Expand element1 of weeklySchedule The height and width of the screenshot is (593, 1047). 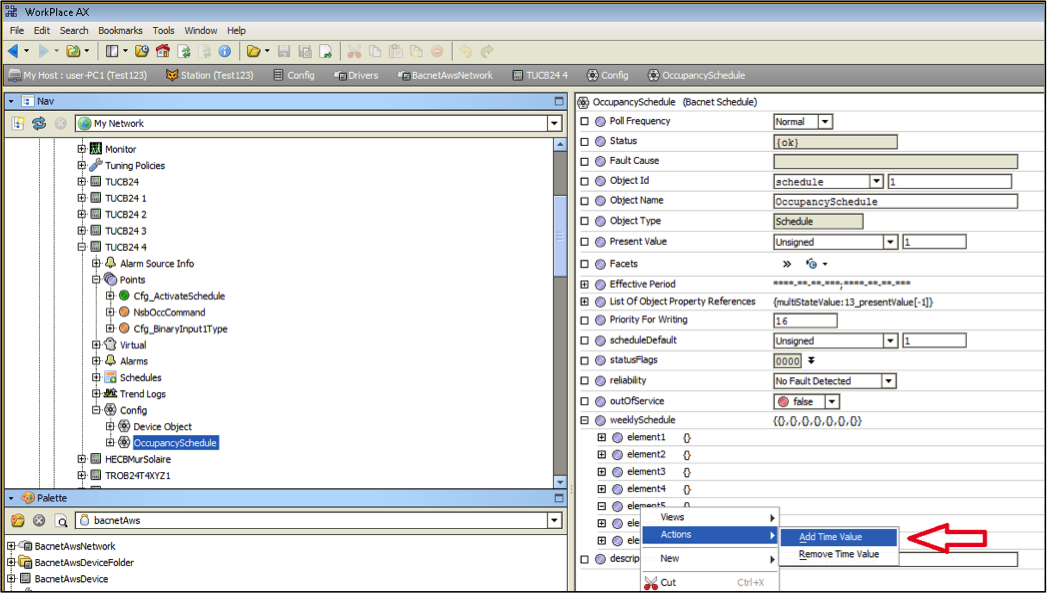coord(602,437)
